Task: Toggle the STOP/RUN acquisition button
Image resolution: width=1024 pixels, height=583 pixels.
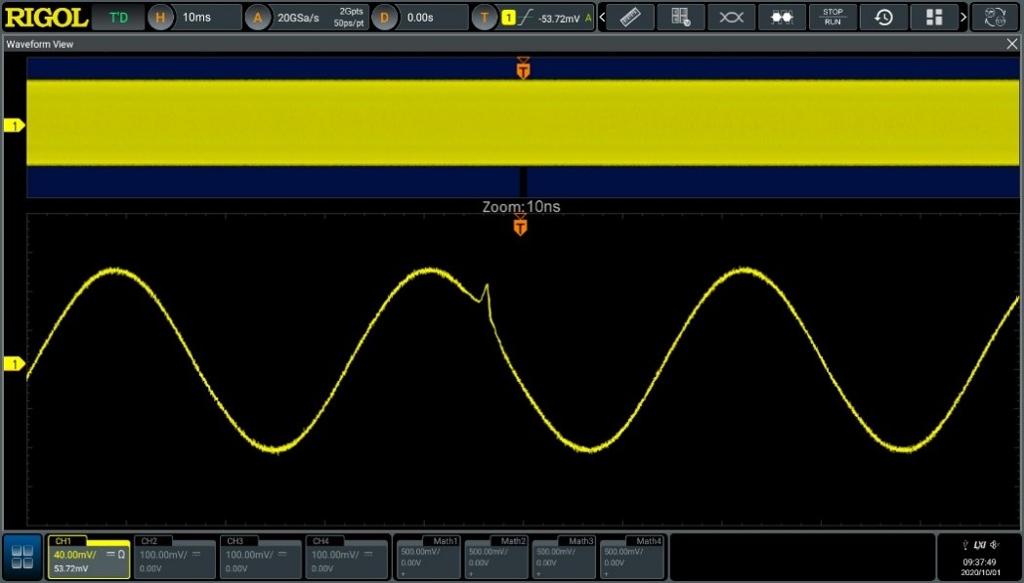Action: coord(832,17)
